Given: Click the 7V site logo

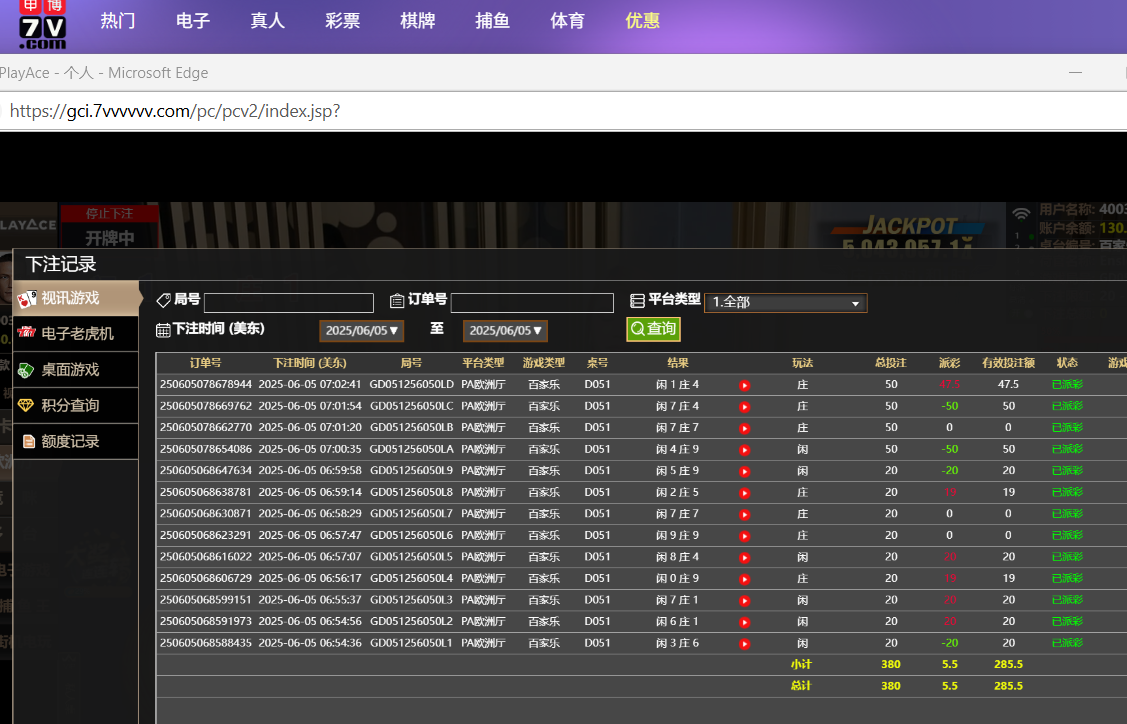Looking at the screenshot, I should pyautogui.click(x=43, y=25).
